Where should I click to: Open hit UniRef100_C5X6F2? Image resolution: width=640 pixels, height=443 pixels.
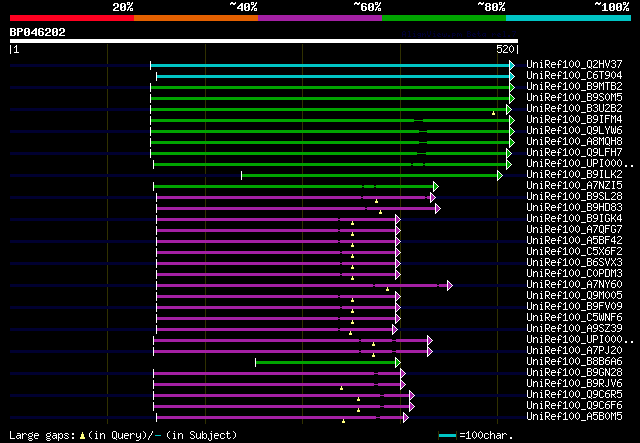point(574,252)
